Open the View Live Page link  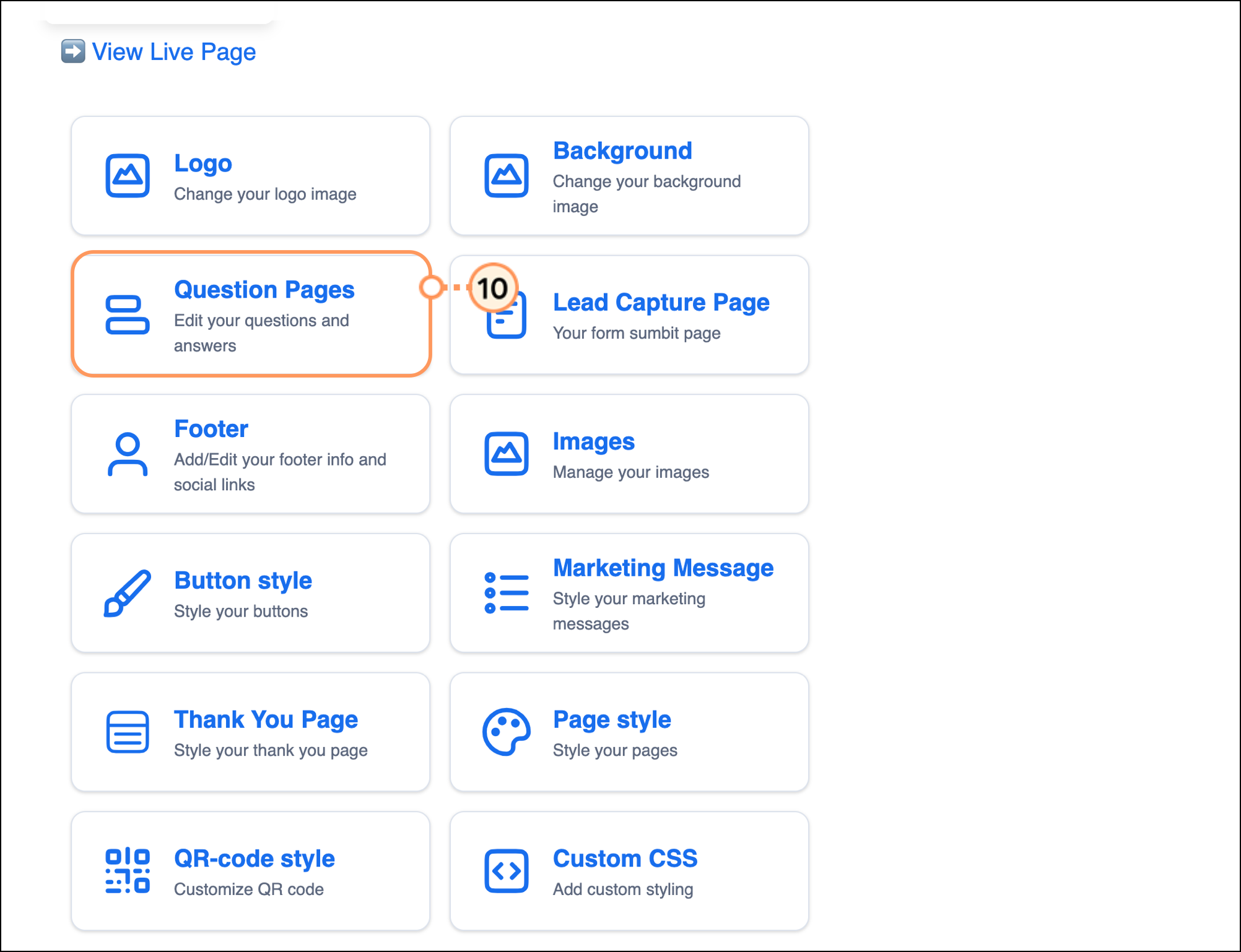coord(174,52)
